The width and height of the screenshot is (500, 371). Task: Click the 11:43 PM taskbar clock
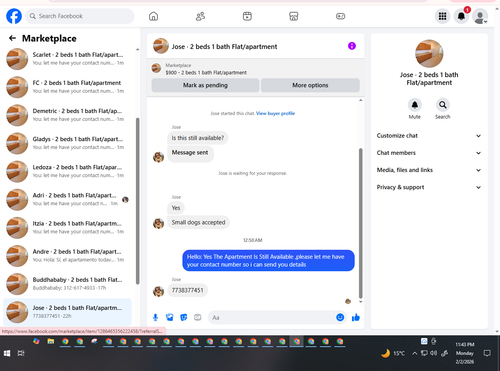465,353
